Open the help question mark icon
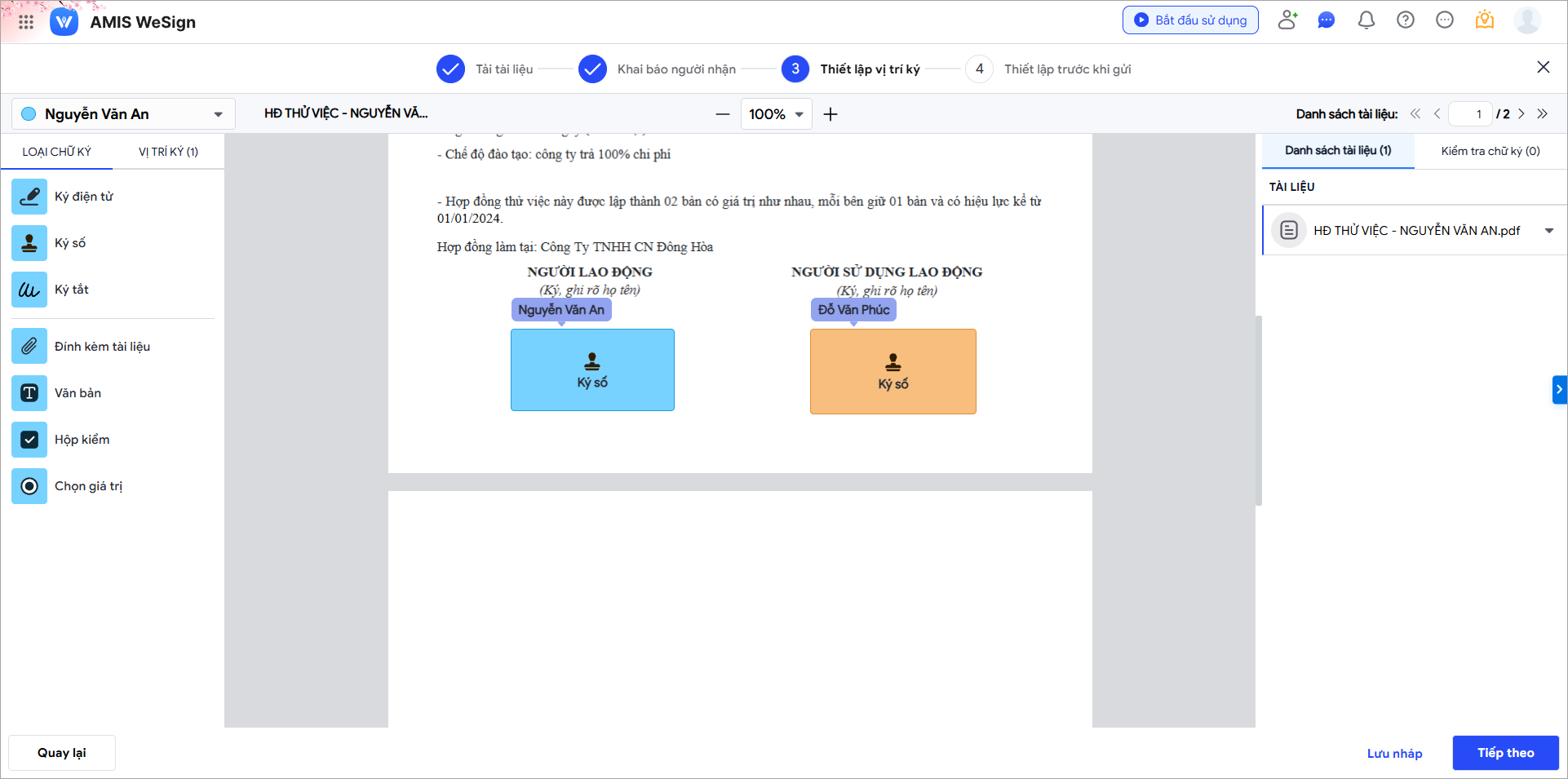Viewport: 1568px width, 779px height. [1406, 20]
